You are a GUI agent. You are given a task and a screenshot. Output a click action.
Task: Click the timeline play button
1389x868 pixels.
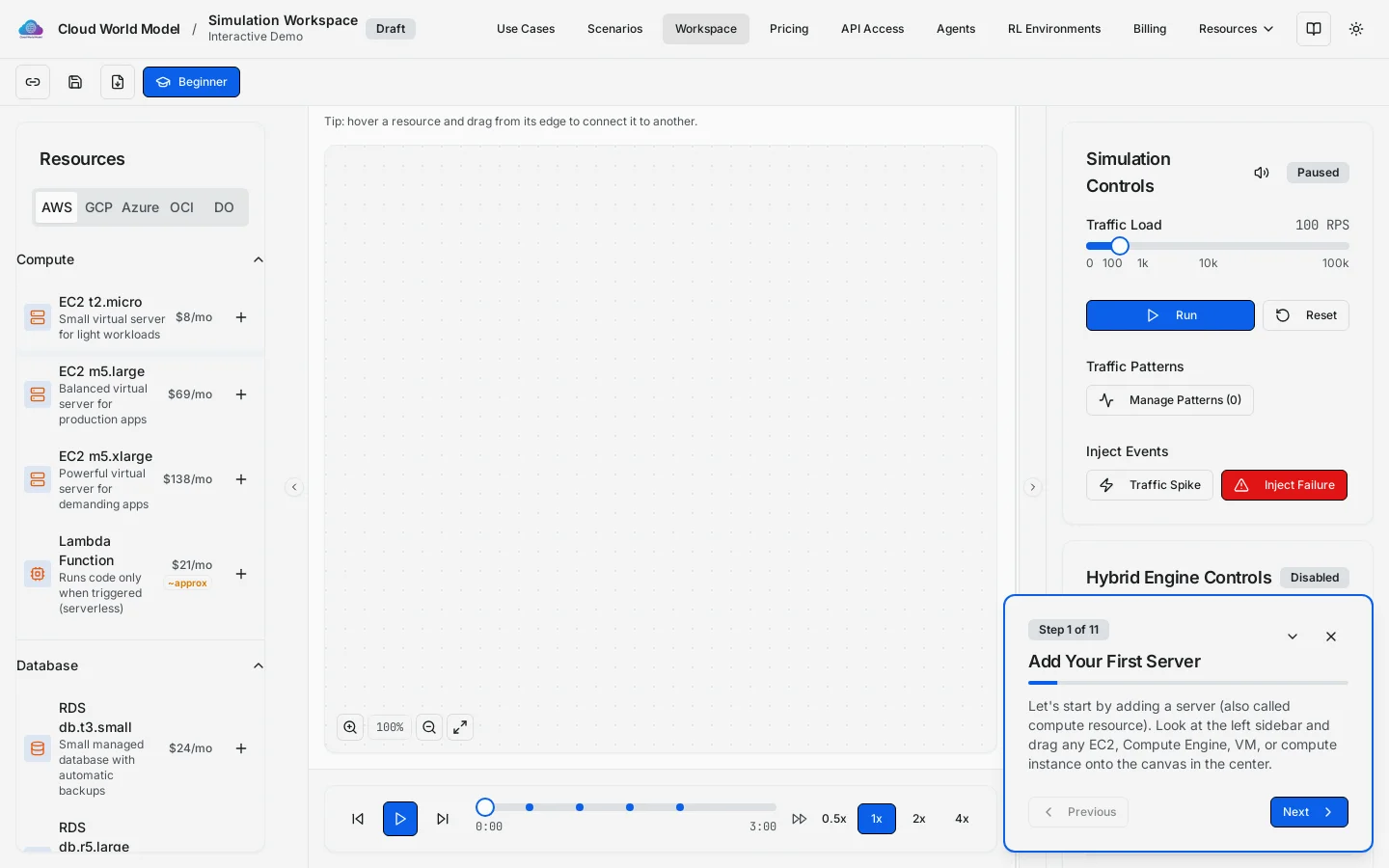tap(400, 819)
